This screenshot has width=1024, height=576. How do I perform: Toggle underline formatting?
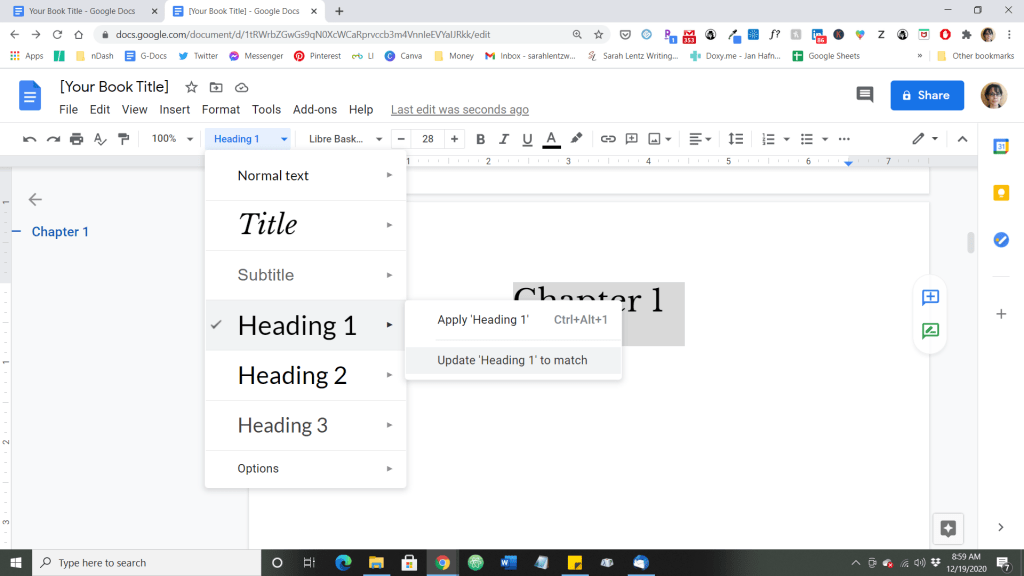pos(527,138)
